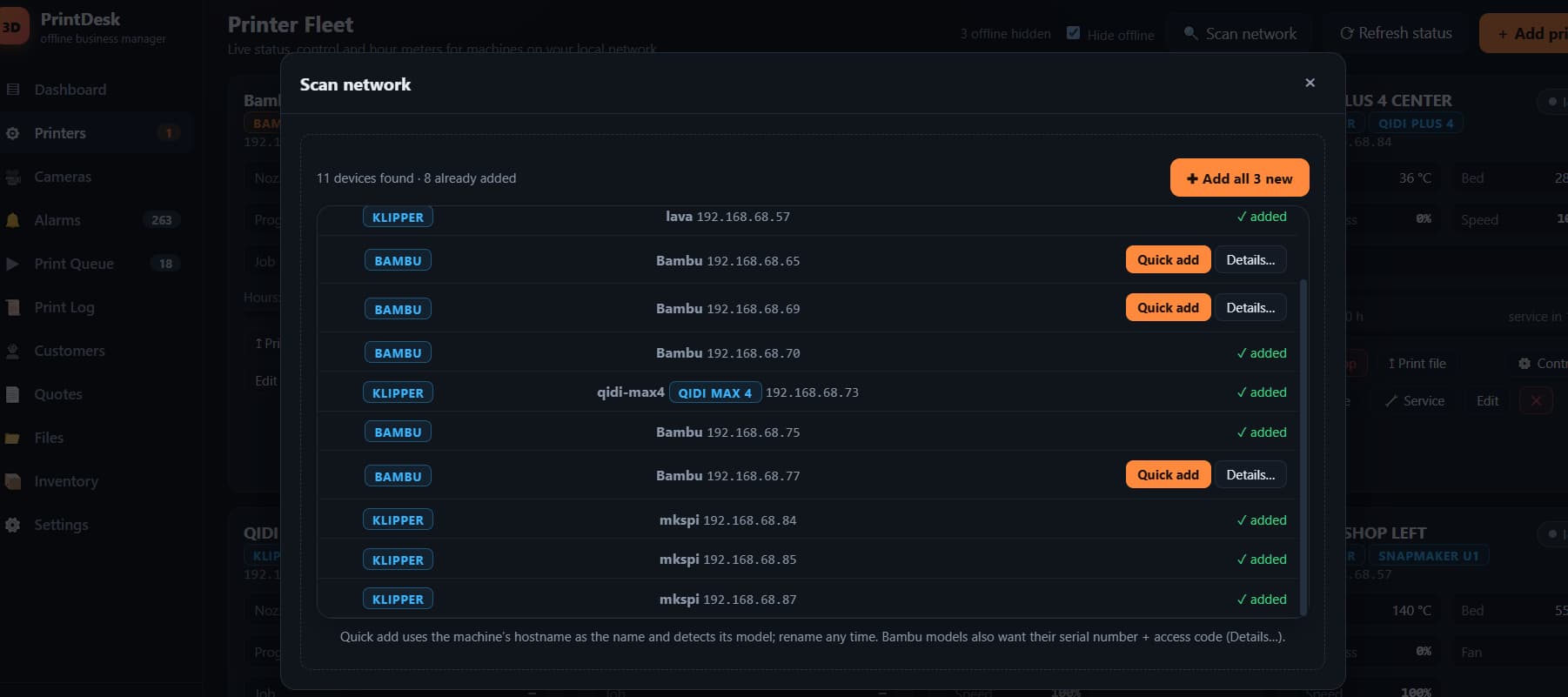Click the added status on Bambu 192.168.68.75
The width and height of the screenshot is (1568, 697).
(x=1261, y=432)
